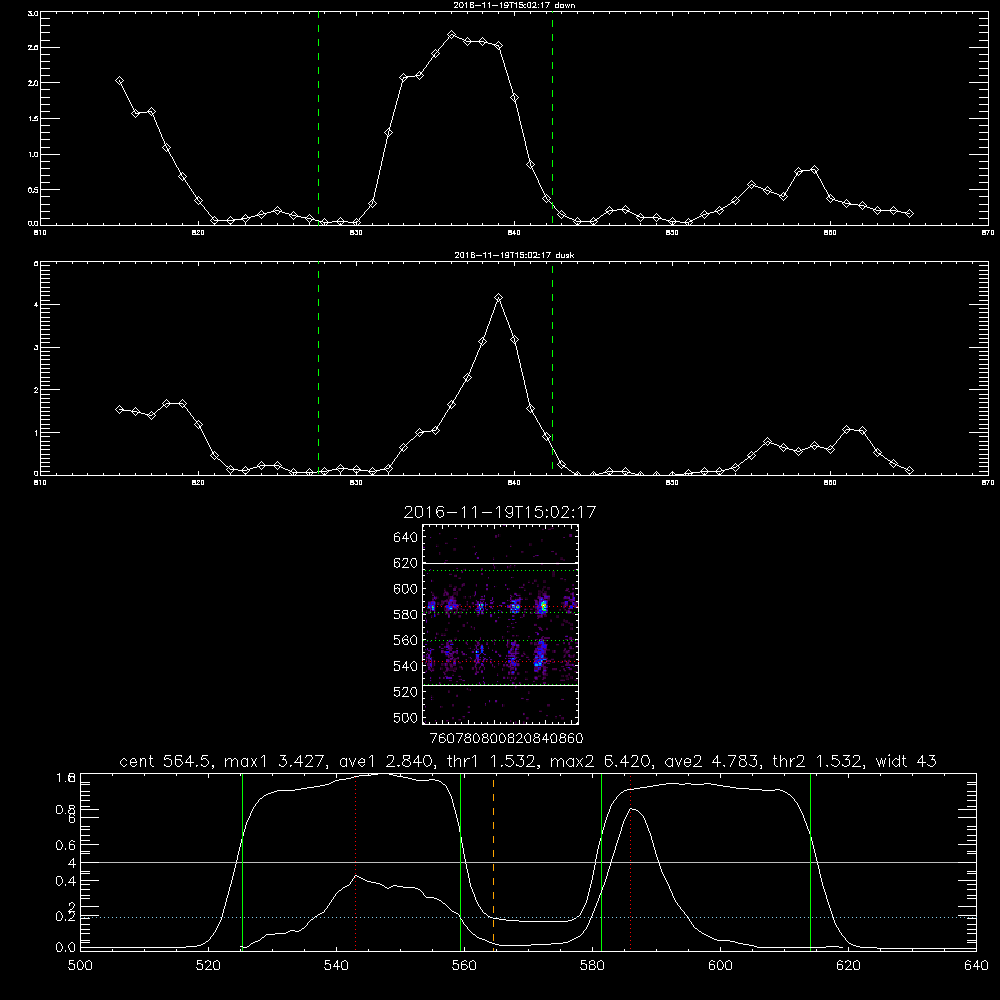Select the green vertical line near 614 in the bottom plot

pyautogui.click(x=811, y=862)
